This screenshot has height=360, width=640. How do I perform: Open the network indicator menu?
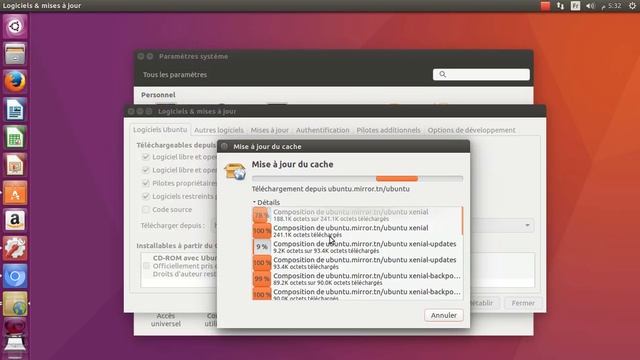click(x=560, y=6)
